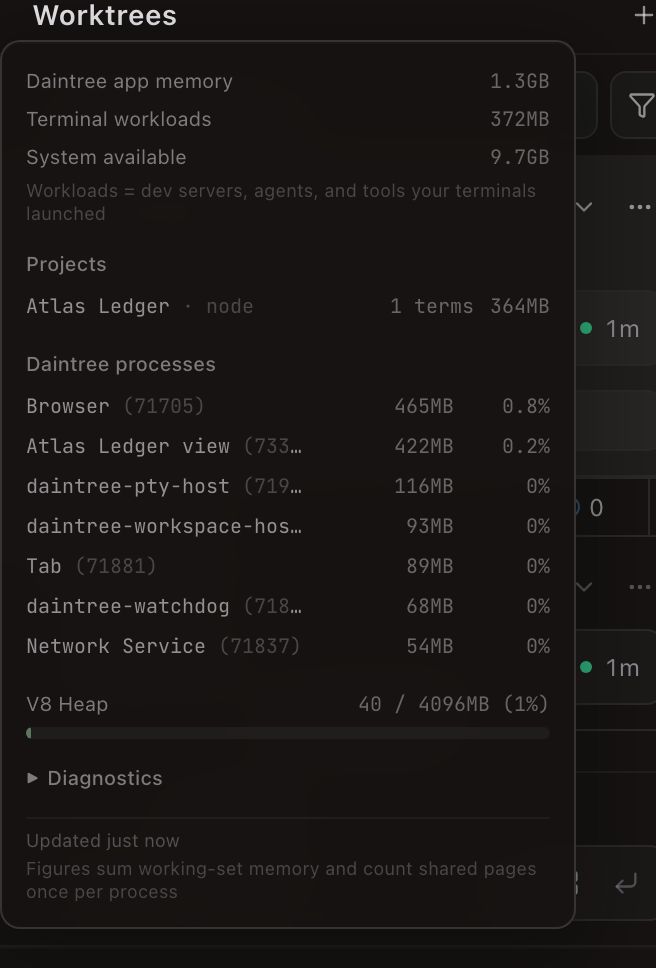
Task: Click the V8 Heap usage bar
Action: (x=288, y=733)
